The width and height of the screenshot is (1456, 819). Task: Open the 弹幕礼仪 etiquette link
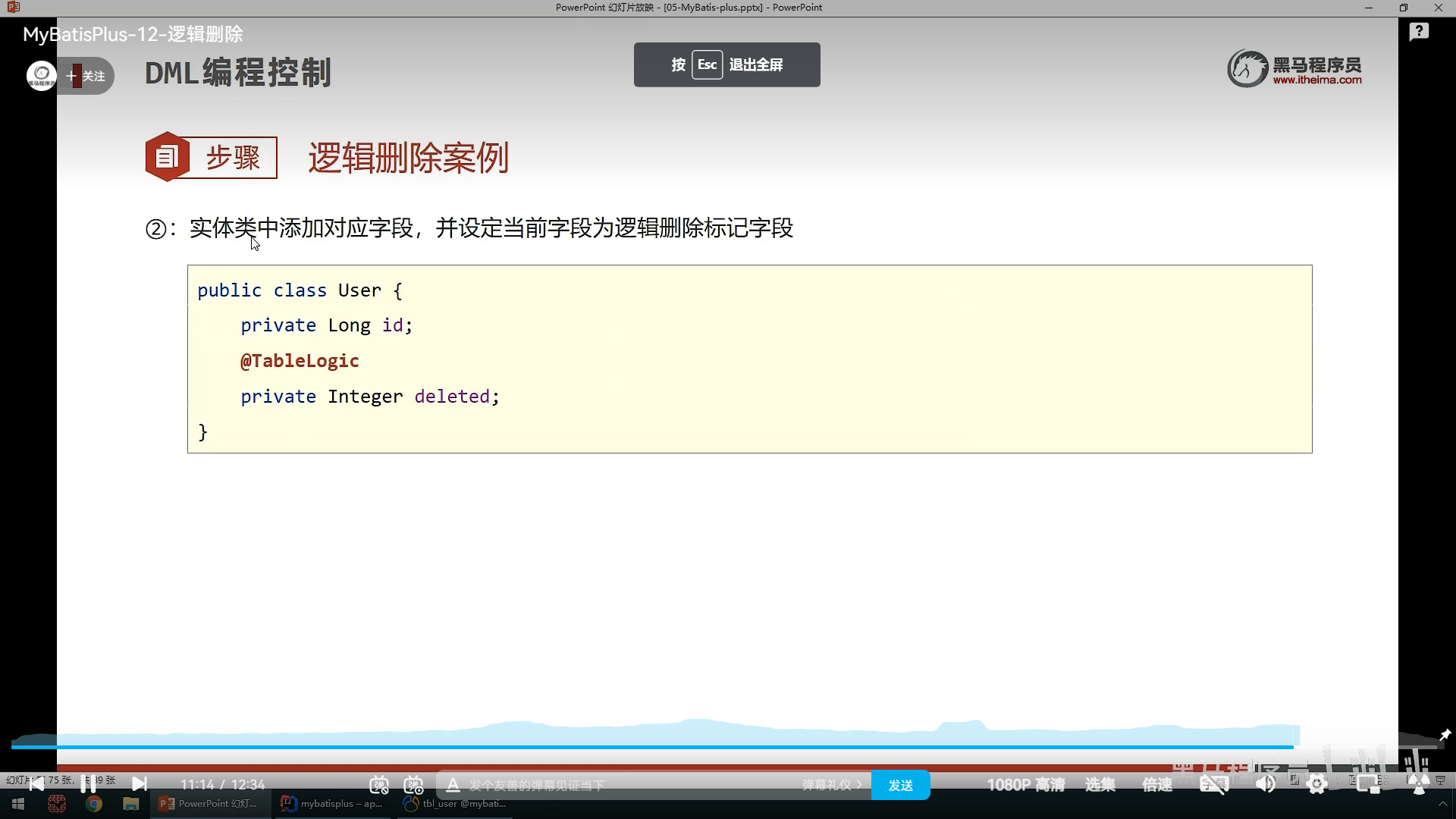click(x=831, y=785)
